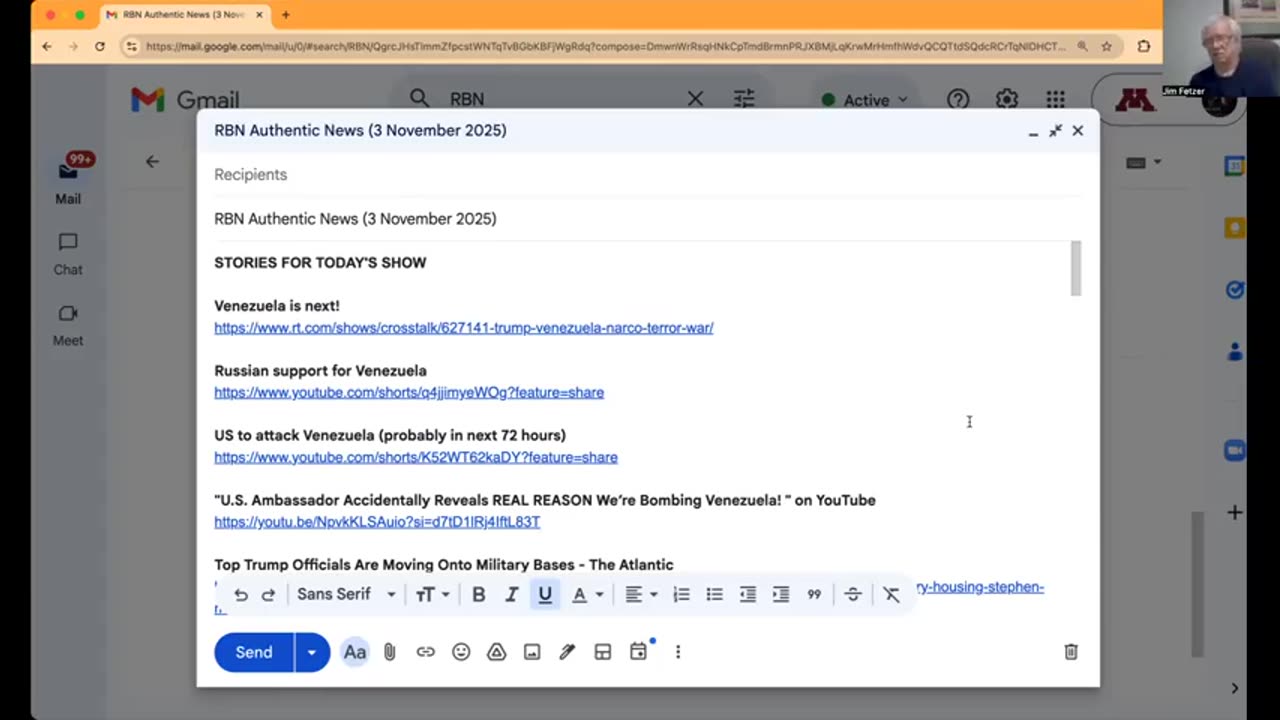The width and height of the screenshot is (1280, 720).
Task: Insert files using Drive
Action: (496, 652)
